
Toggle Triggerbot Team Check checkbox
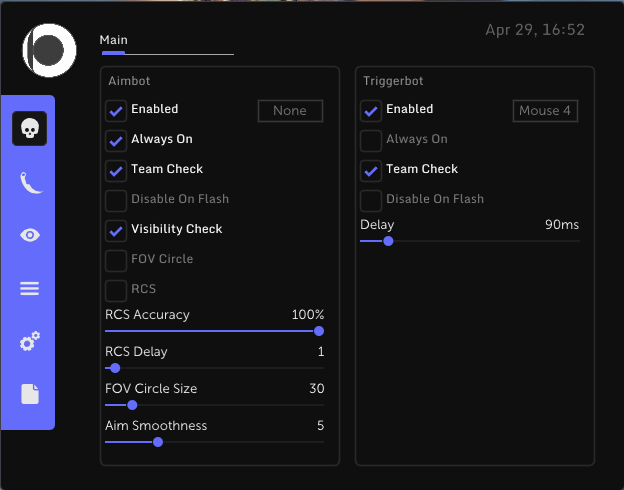pyautogui.click(x=371, y=170)
